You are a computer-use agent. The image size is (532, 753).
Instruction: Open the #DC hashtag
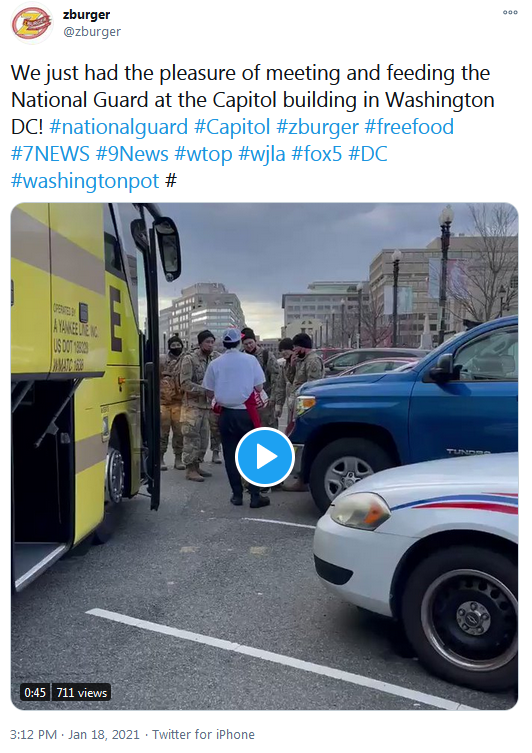tap(368, 154)
